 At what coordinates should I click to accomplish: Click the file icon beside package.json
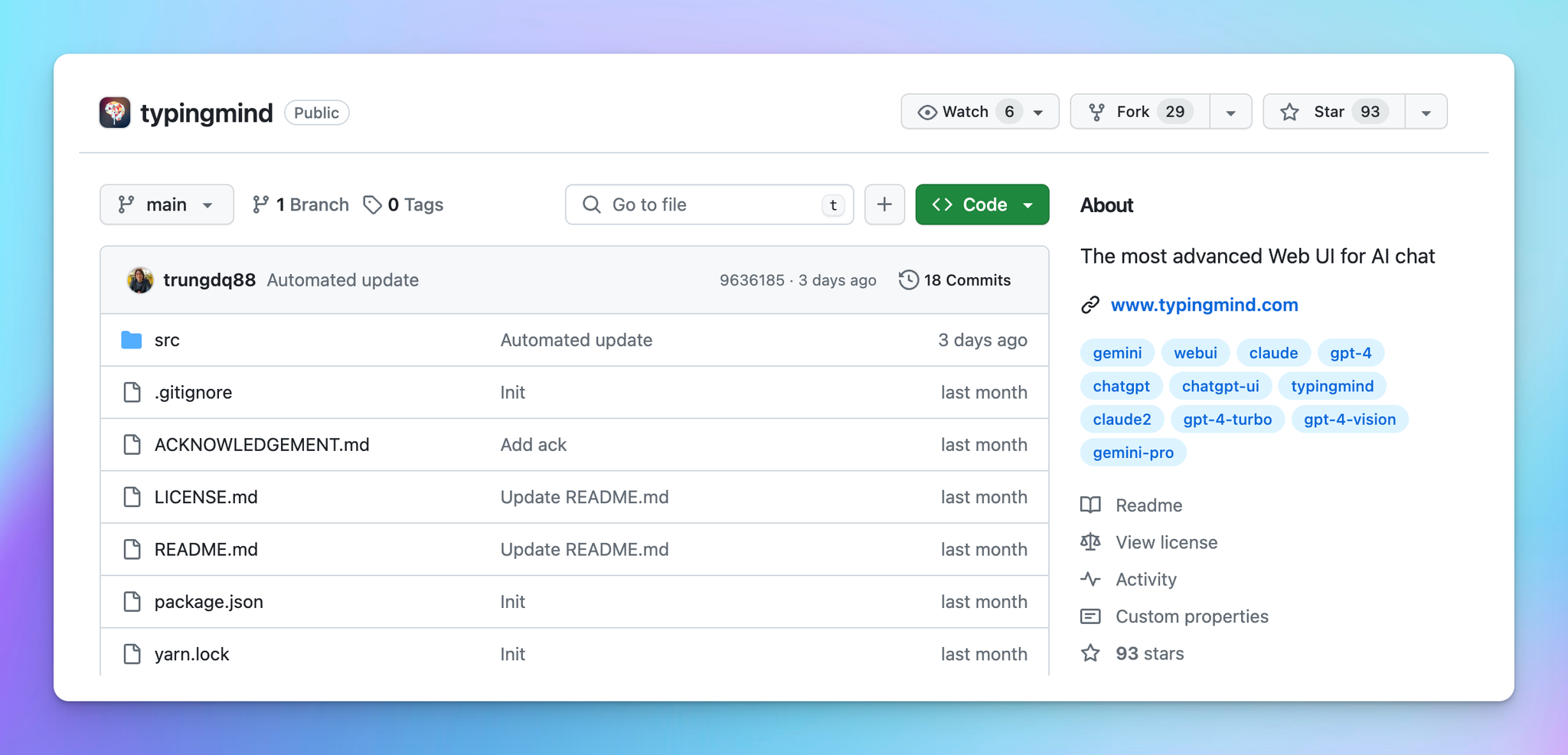[x=132, y=602]
